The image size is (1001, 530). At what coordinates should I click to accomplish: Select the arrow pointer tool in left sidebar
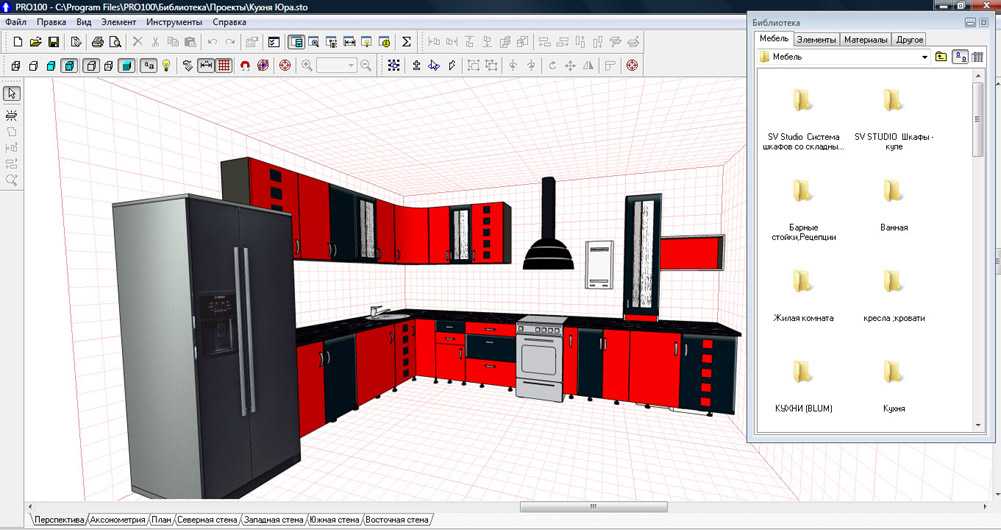pos(11,94)
